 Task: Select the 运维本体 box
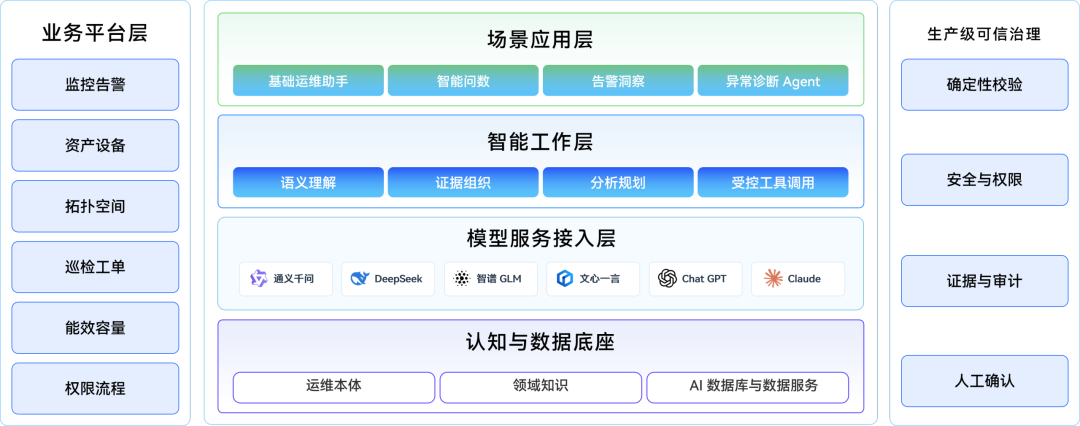334,387
